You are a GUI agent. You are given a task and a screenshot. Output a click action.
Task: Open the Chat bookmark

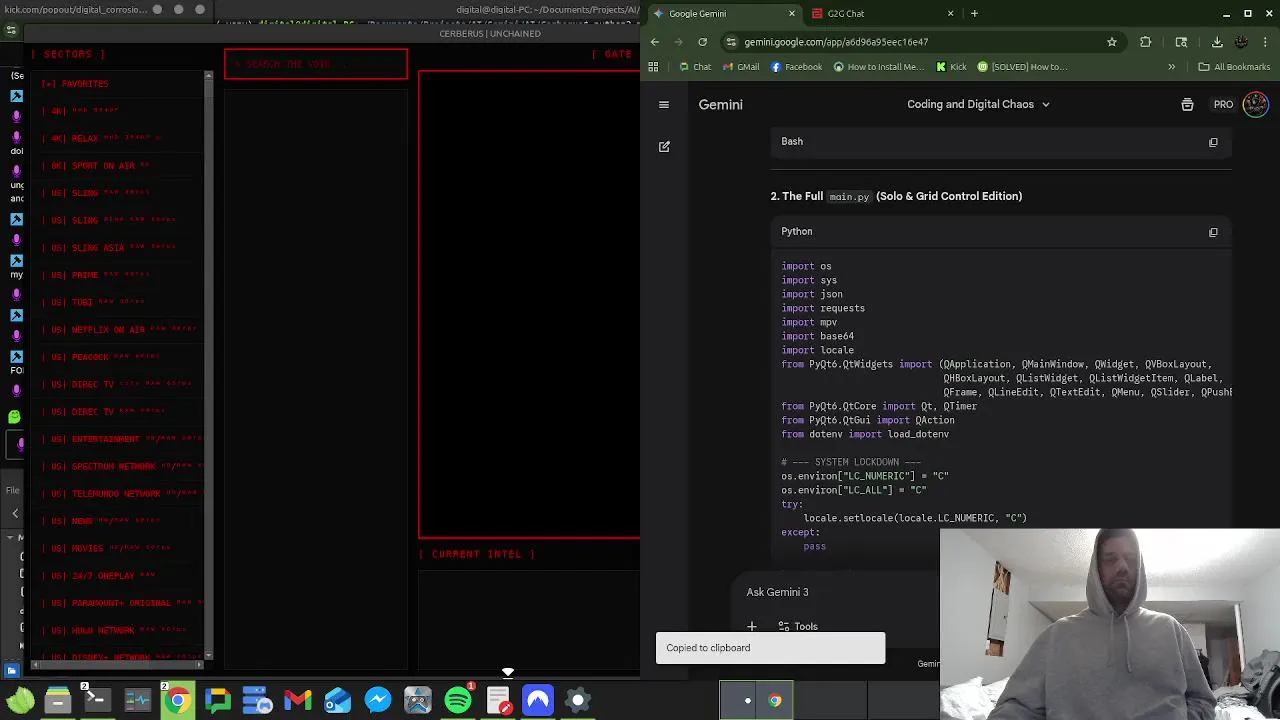click(x=695, y=67)
